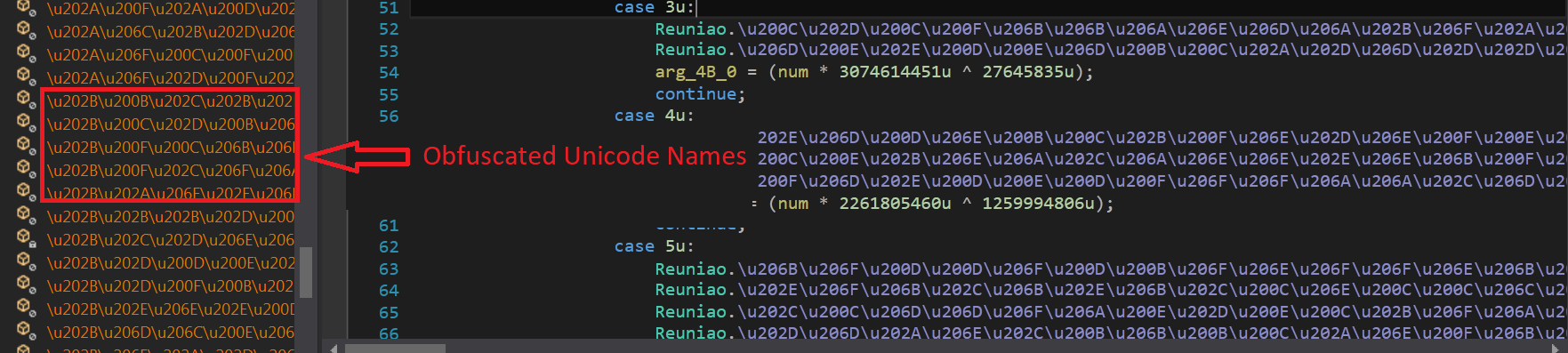Select tree member \u202A\u206C\u202B\u202D
The width and height of the screenshot is (1568, 353).
pos(170,32)
